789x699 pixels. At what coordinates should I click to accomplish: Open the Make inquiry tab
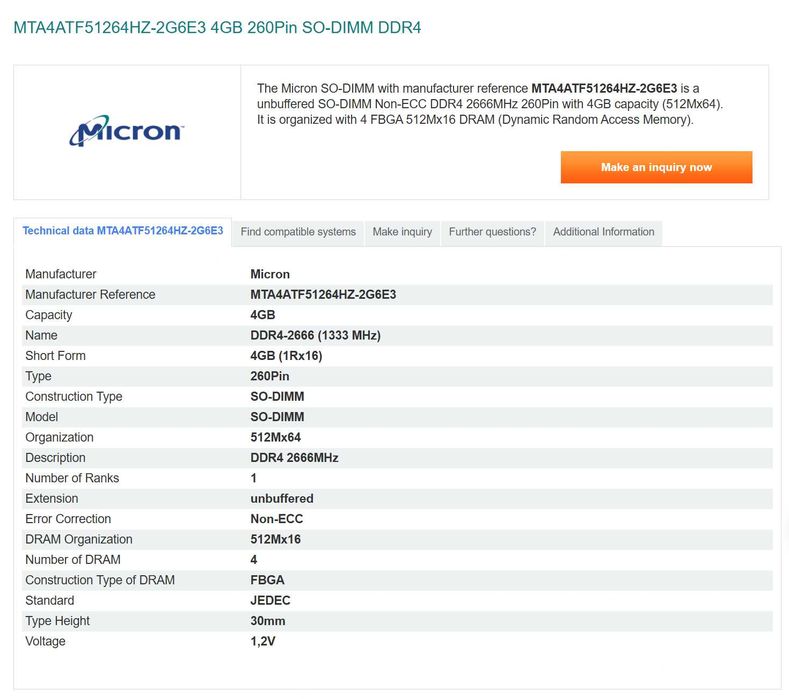tap(402, 232)
